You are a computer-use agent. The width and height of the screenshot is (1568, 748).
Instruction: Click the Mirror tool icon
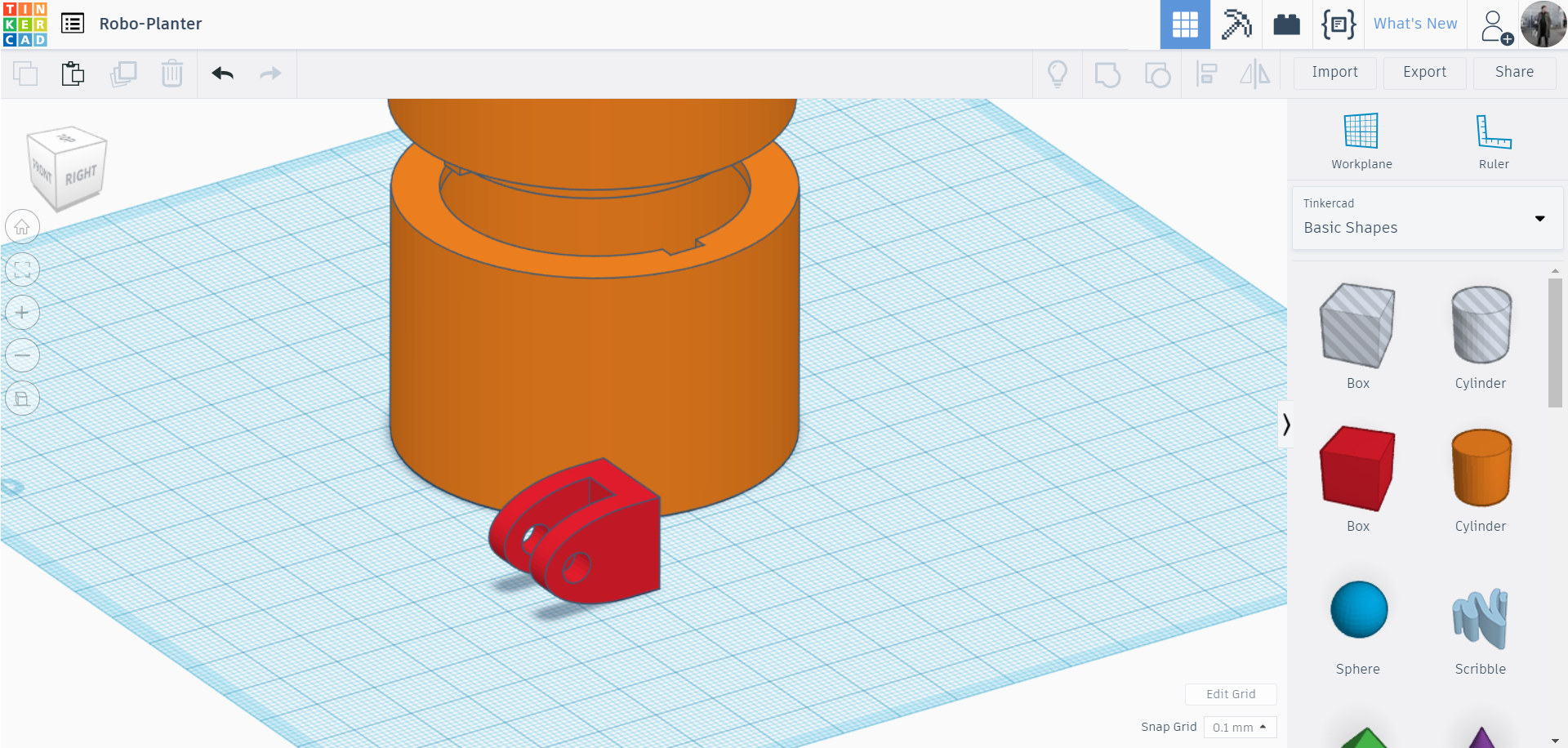pos(1254,73)
